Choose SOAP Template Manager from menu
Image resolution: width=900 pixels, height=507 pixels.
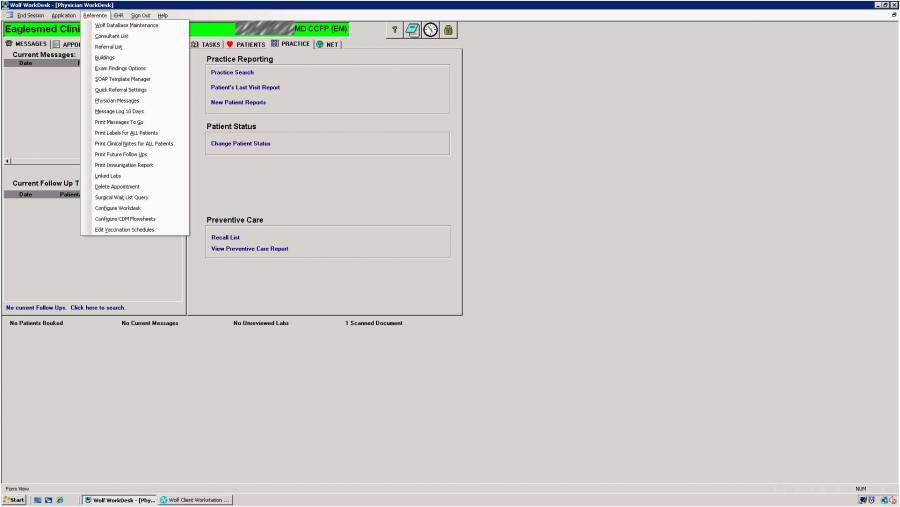122,79
